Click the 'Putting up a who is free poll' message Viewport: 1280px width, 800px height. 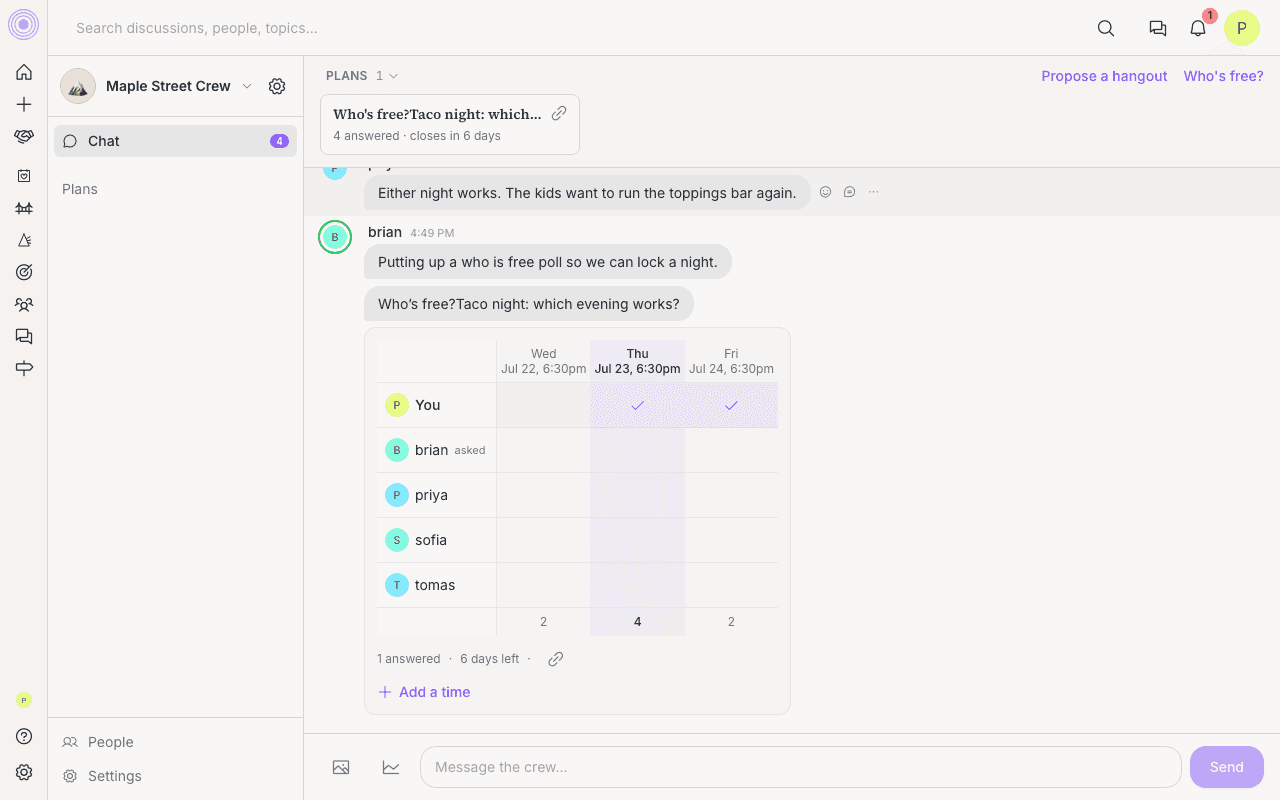click(x=548, y=262)
